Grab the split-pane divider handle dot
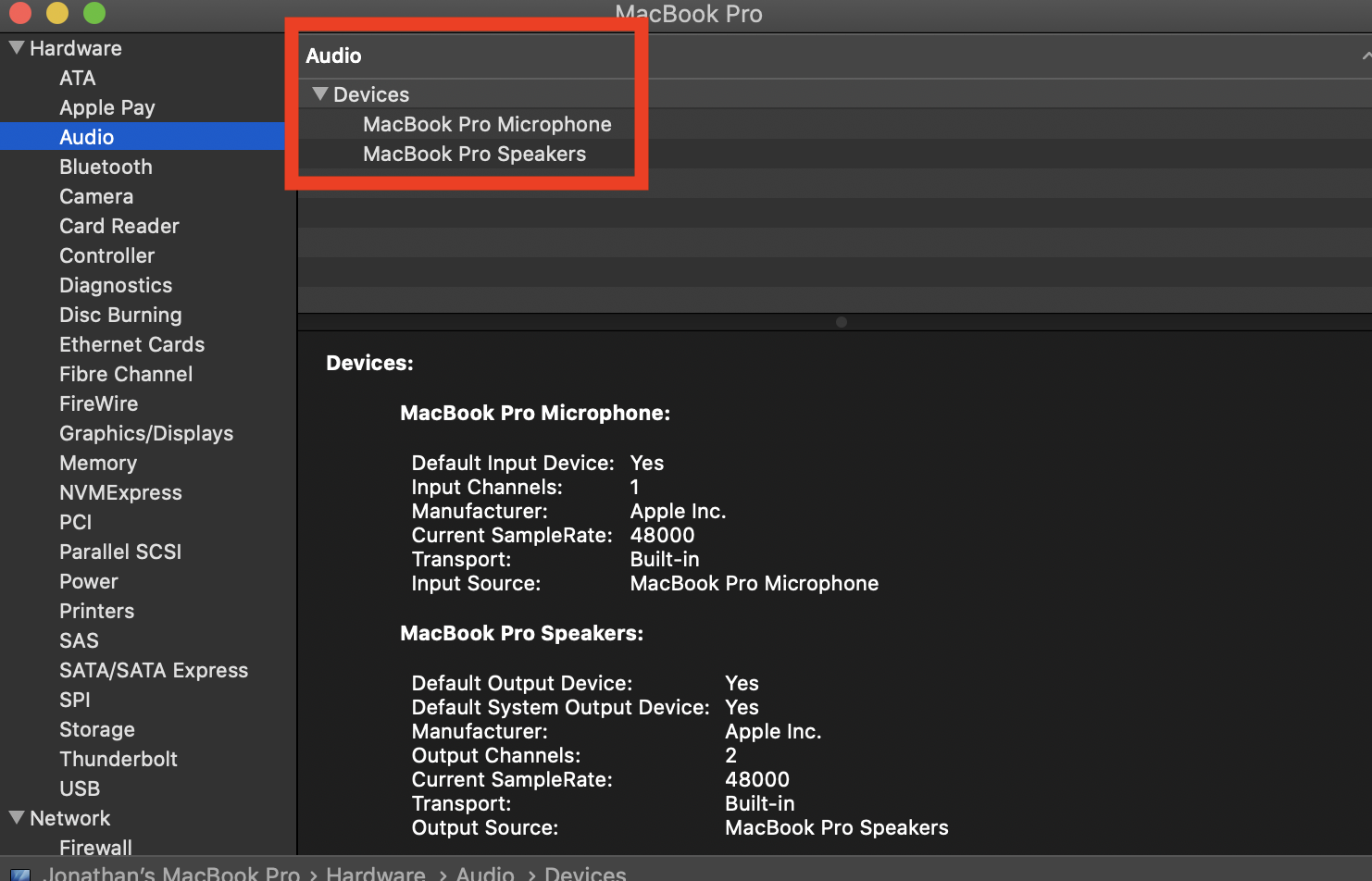 tap(841, 322)
